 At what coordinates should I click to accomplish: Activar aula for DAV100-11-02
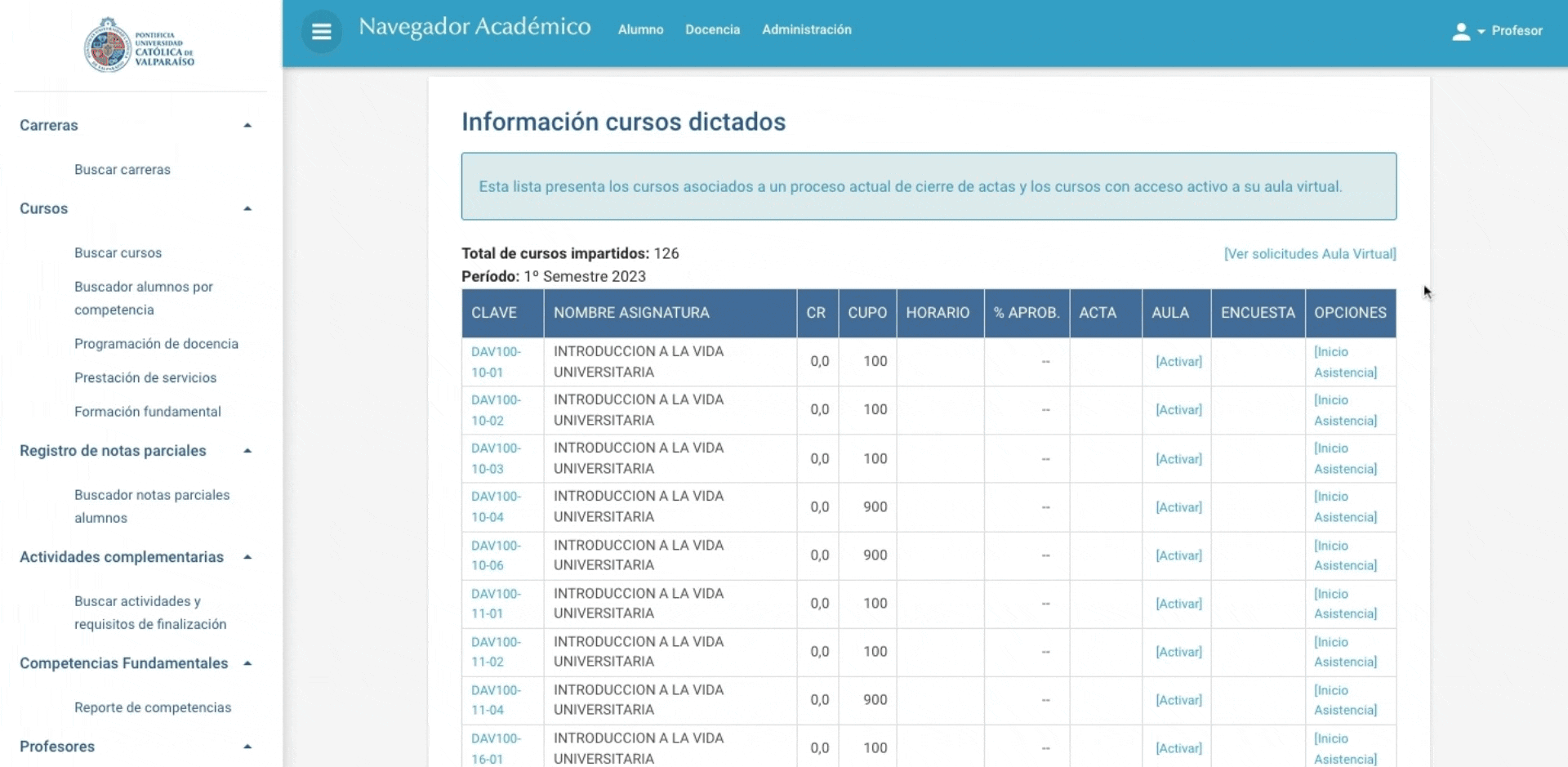1178,652
